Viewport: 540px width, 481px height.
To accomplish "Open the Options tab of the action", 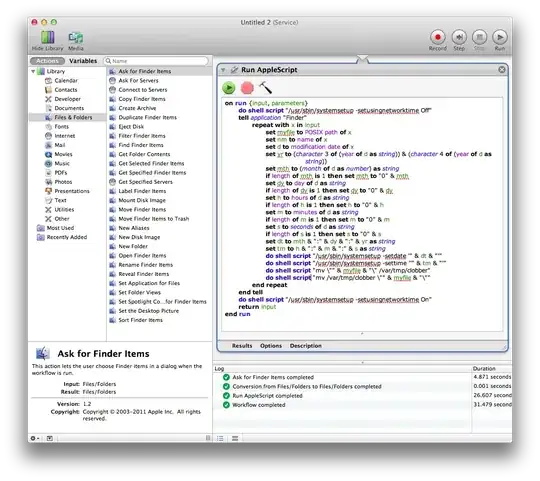I will pyautogui.click(x=271, y=346).
